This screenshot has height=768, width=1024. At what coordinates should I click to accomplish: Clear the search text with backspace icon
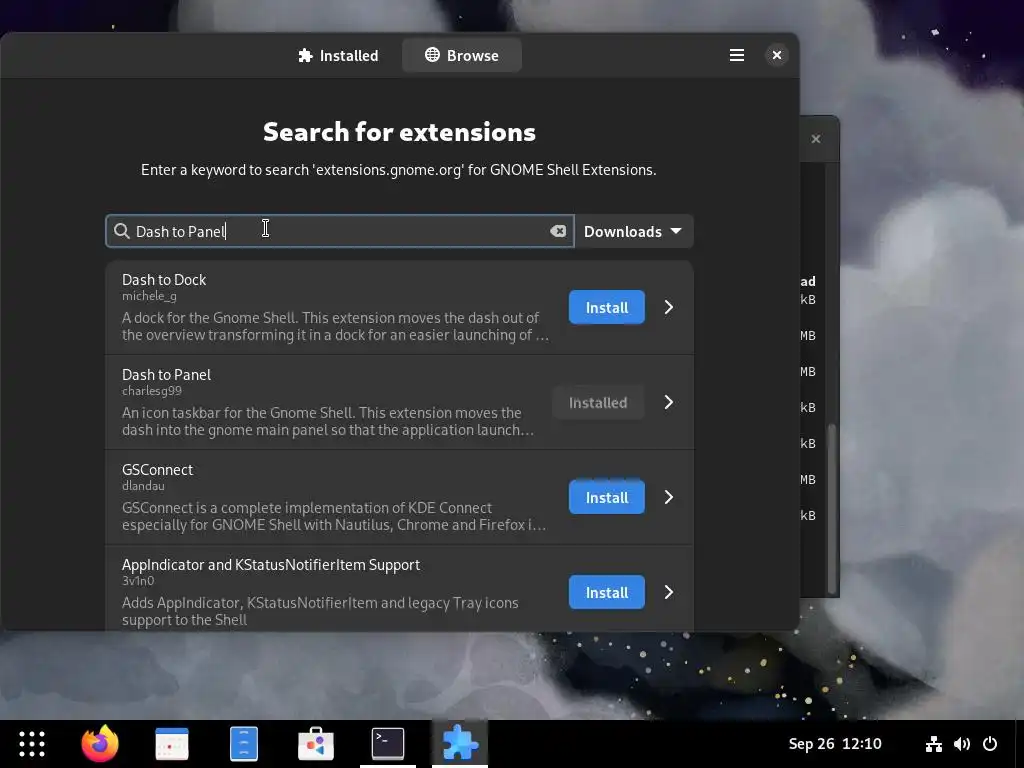(x=558, y=231)
